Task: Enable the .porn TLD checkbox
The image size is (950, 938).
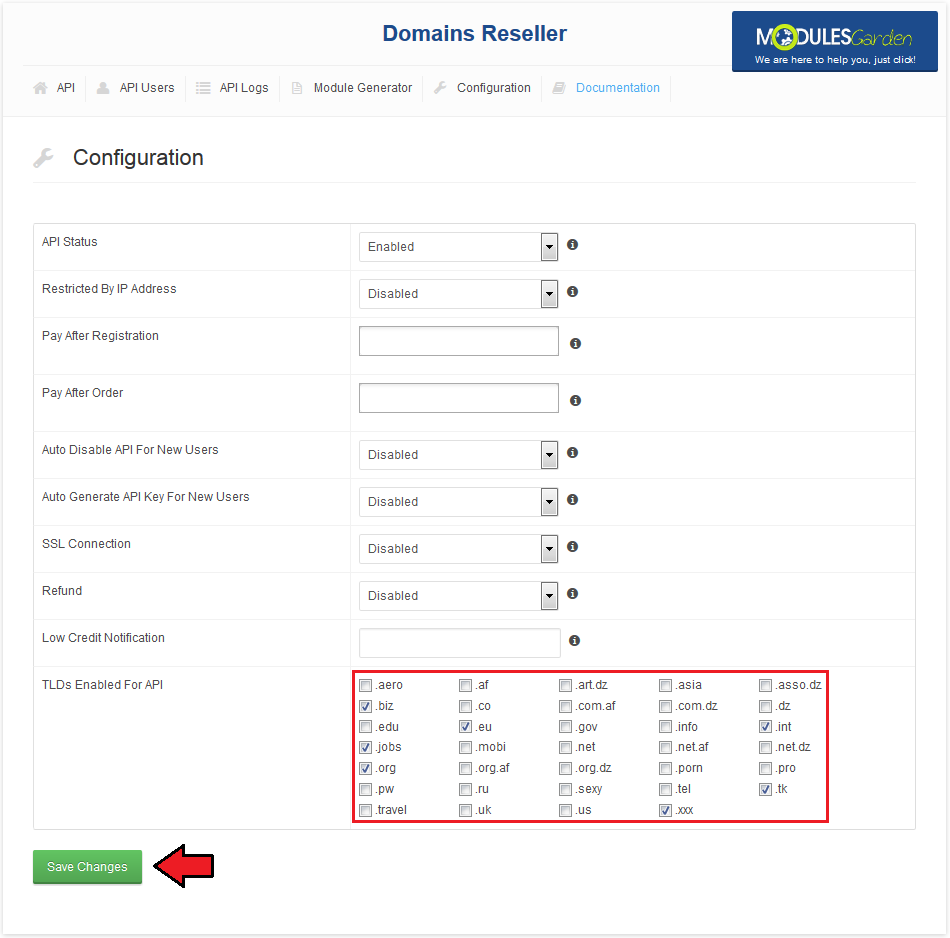Action: [x=665, y=768]
